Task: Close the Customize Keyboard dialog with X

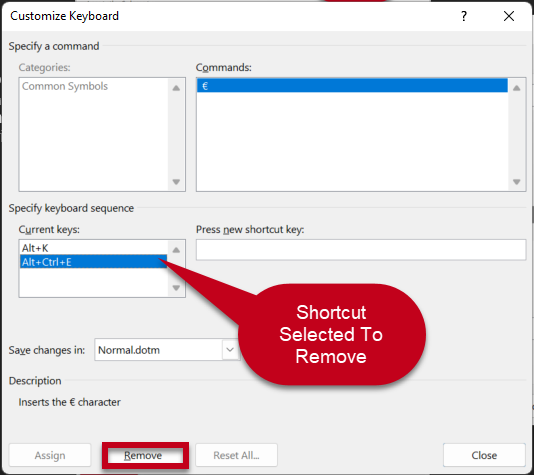Action: (x=509, y=16)
